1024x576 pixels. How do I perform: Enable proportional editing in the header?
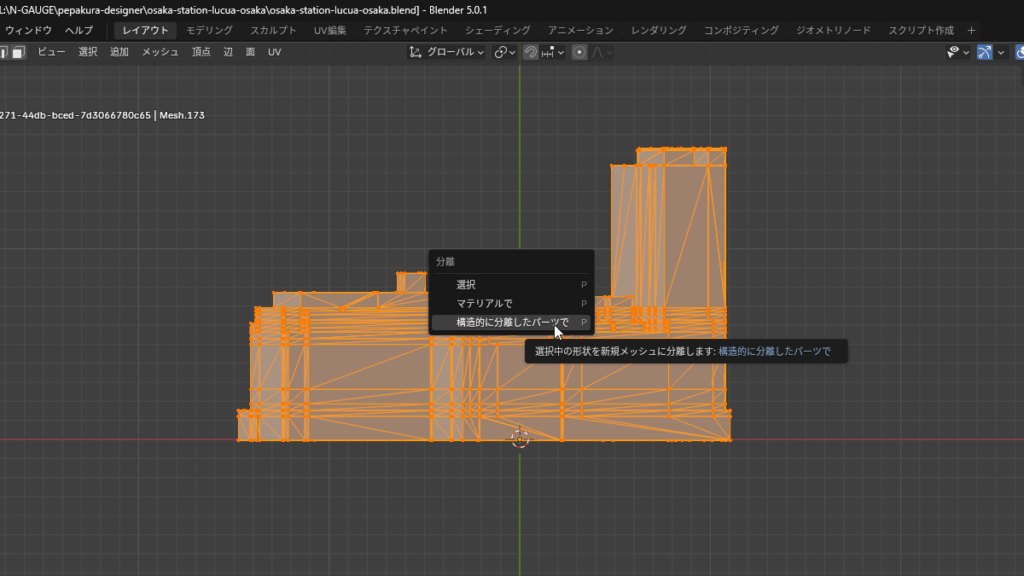[579, 52]
